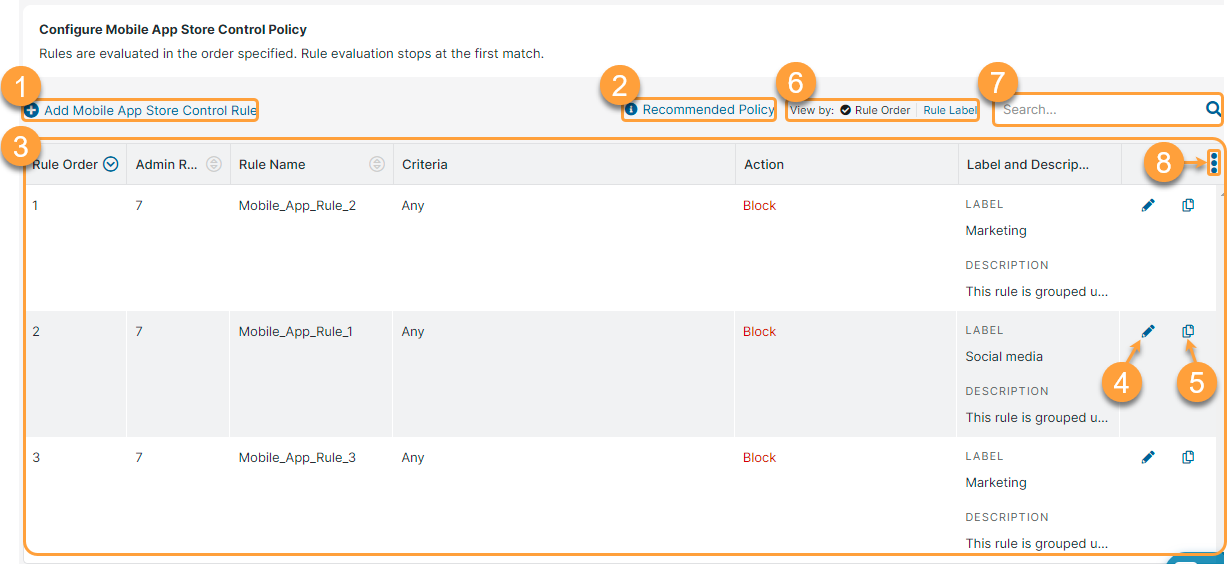Click the Recommended Policy info icon
Screen dimensions: 1227x564
[x=631, y=110]
